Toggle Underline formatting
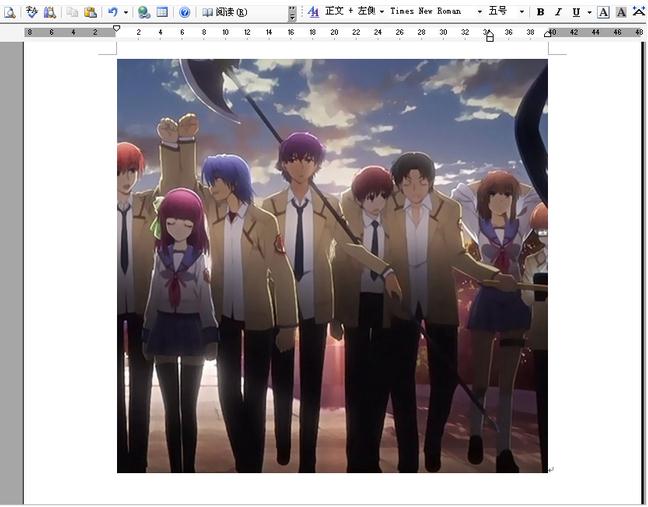Viewport: 648px width, 507px height. tap(576, 12)
